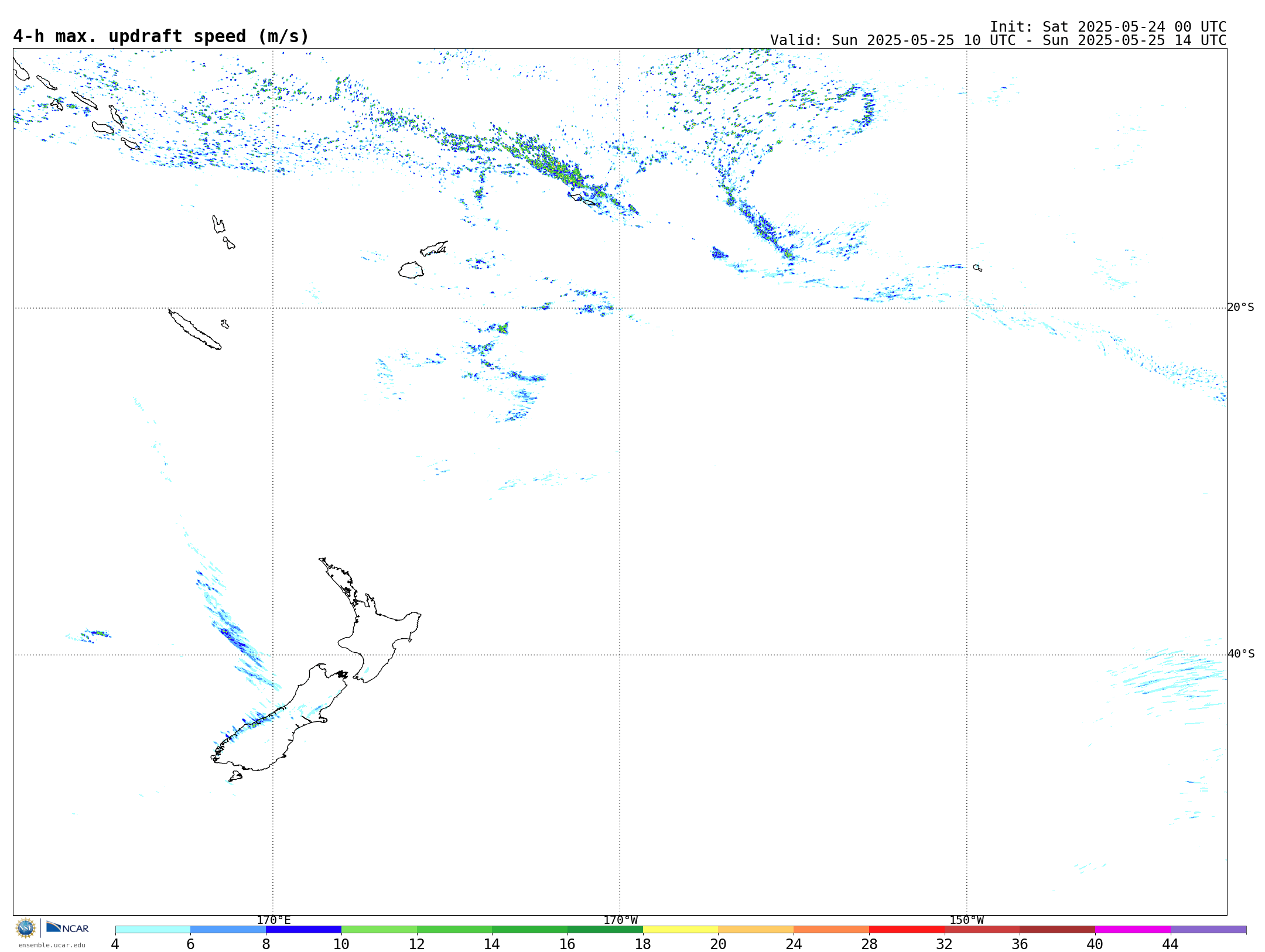Image resolution: width=1265 pixels, height=952 pixels.
Task: Click the 170°E longitude label
Action: (x=273, y=920)
